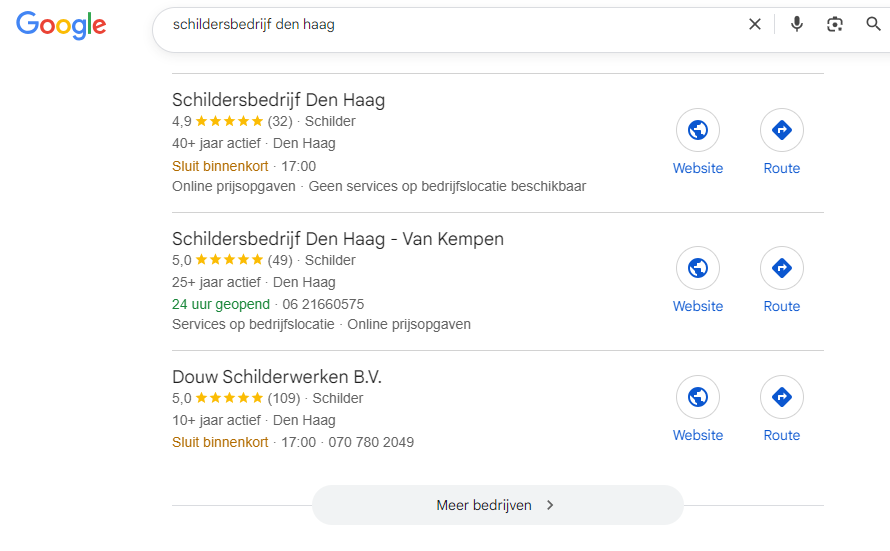The image size is (890, 551).
Task: Expand more businesses with Meer bedrijven
Action: click(x=497, y=505)
